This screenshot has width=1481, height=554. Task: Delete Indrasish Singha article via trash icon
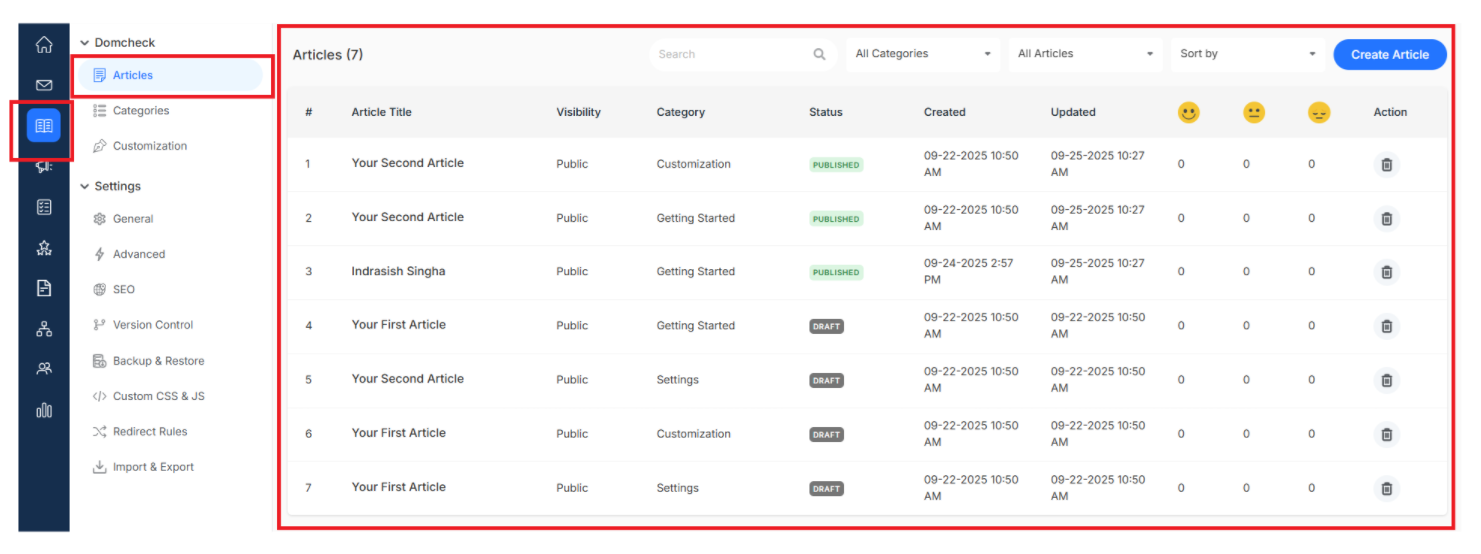1386,272
